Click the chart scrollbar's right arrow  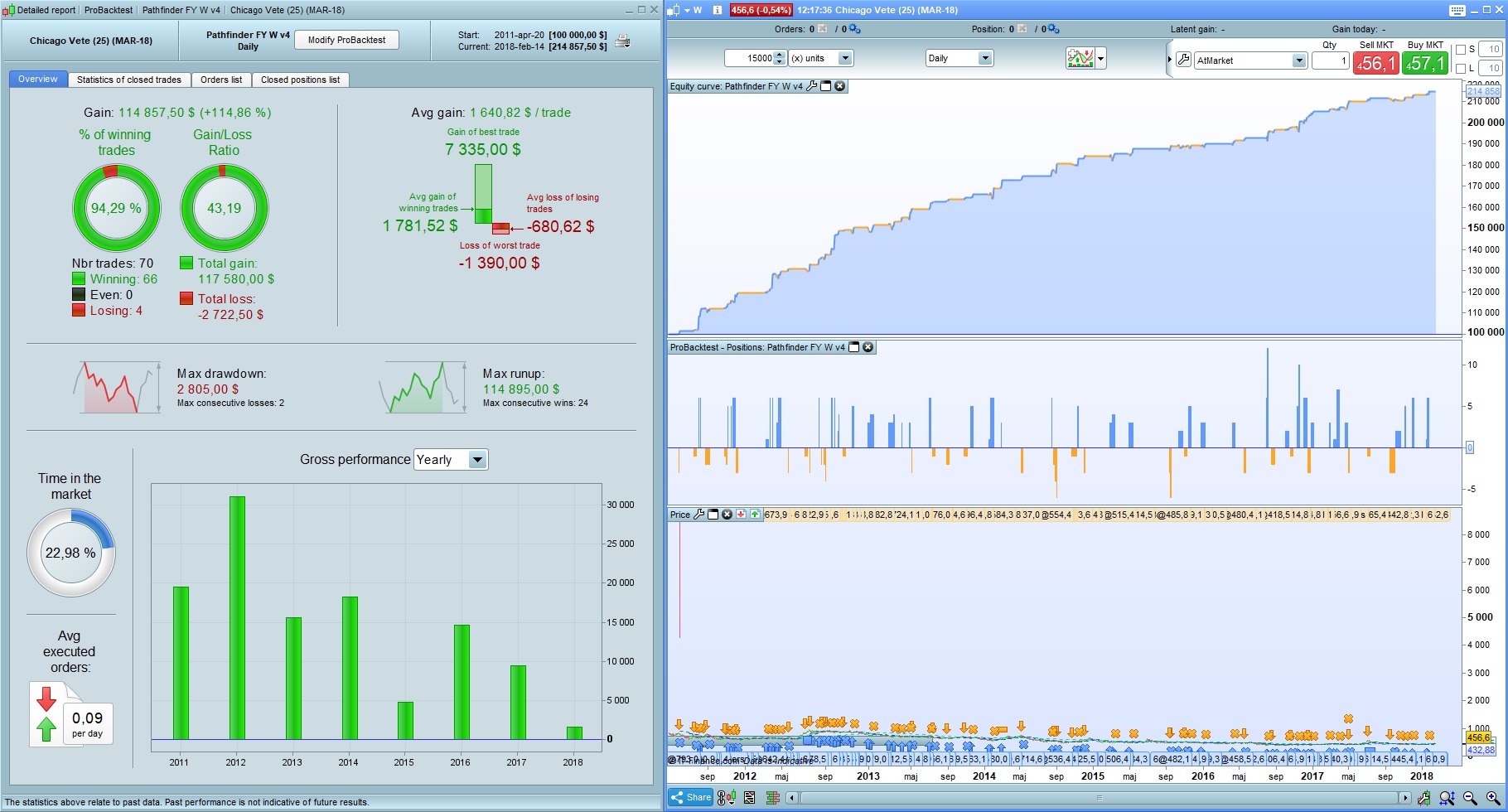tap(1404, 798)
